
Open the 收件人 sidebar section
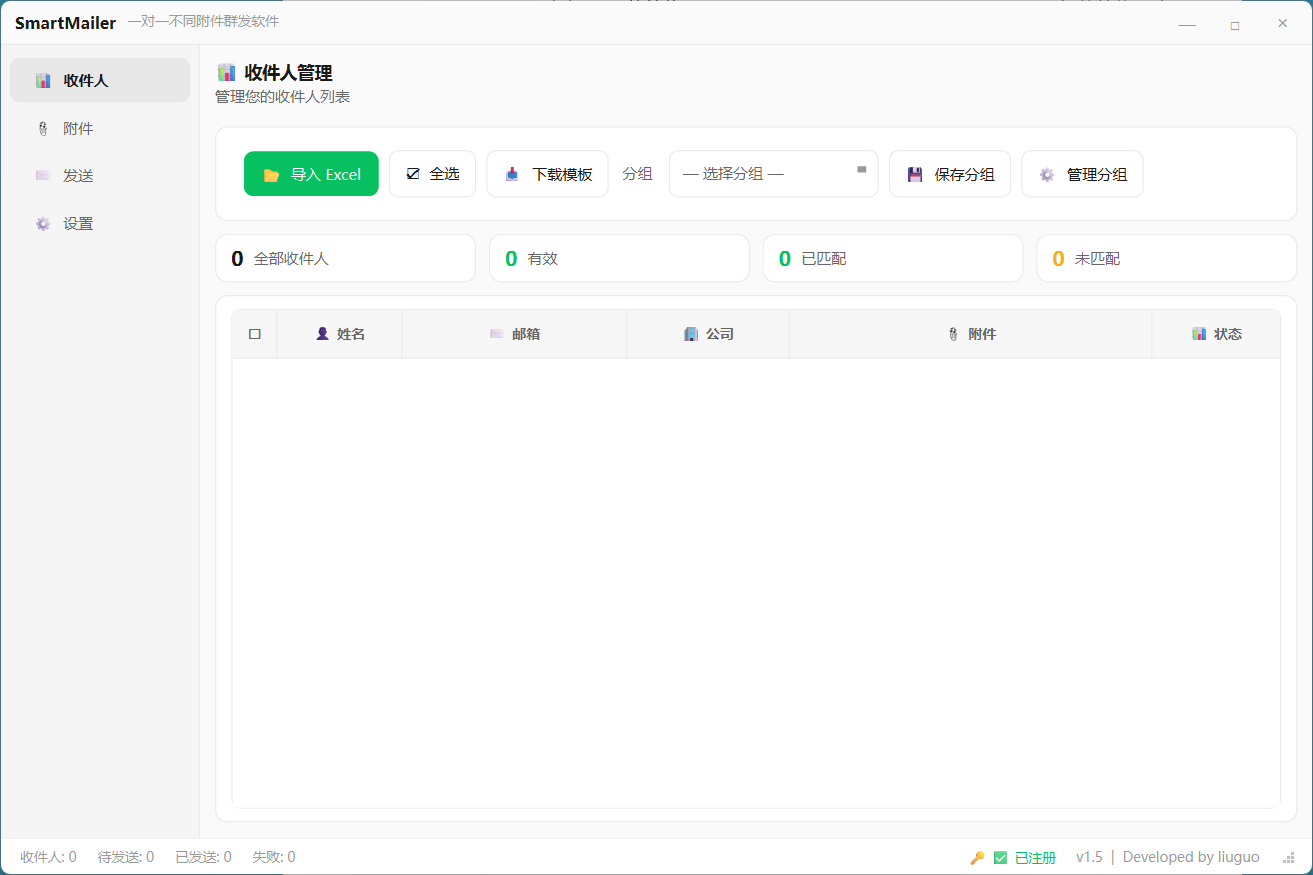pos(100,80)
